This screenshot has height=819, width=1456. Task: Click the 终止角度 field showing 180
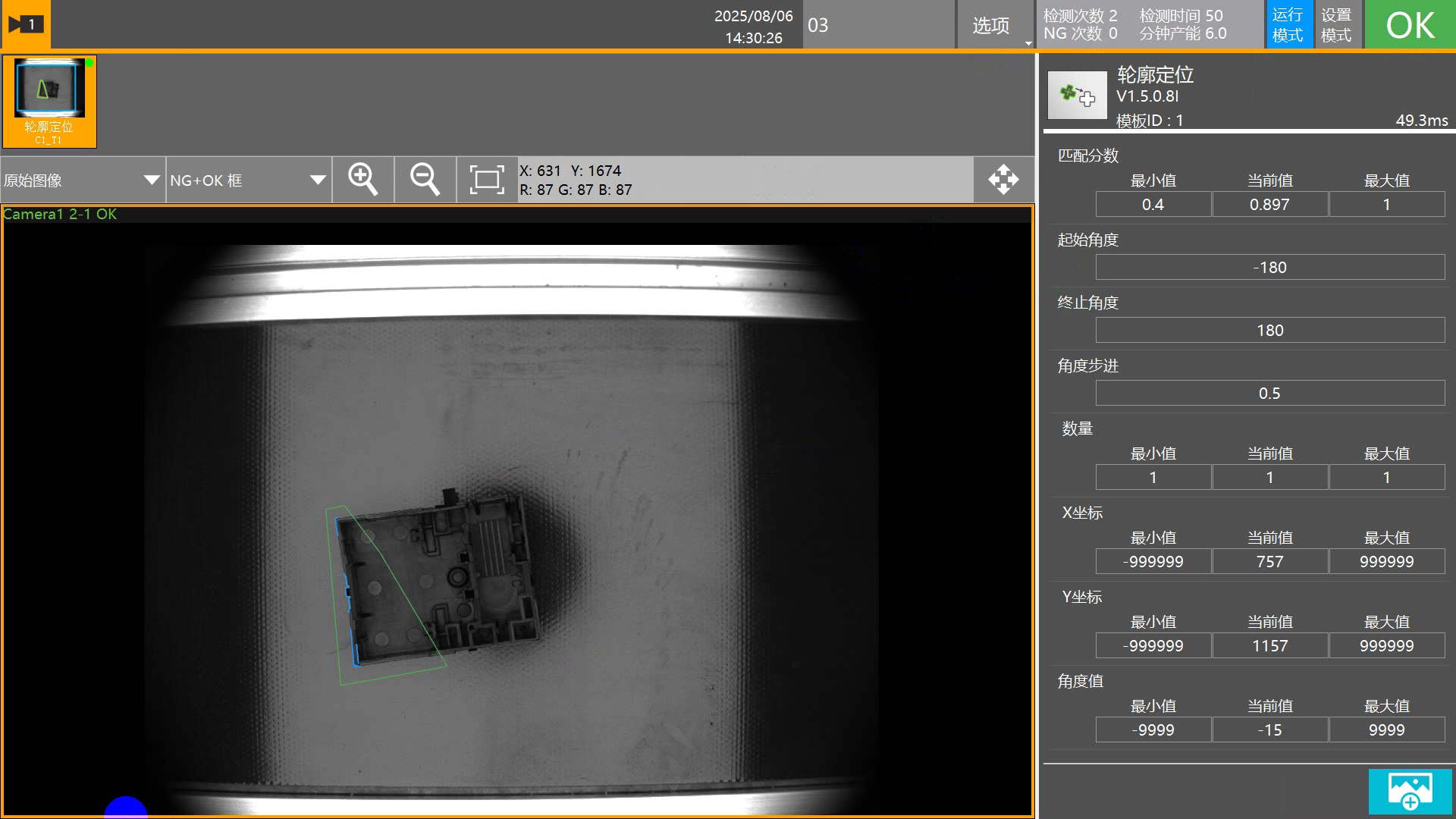click(x=1269, y=331)
